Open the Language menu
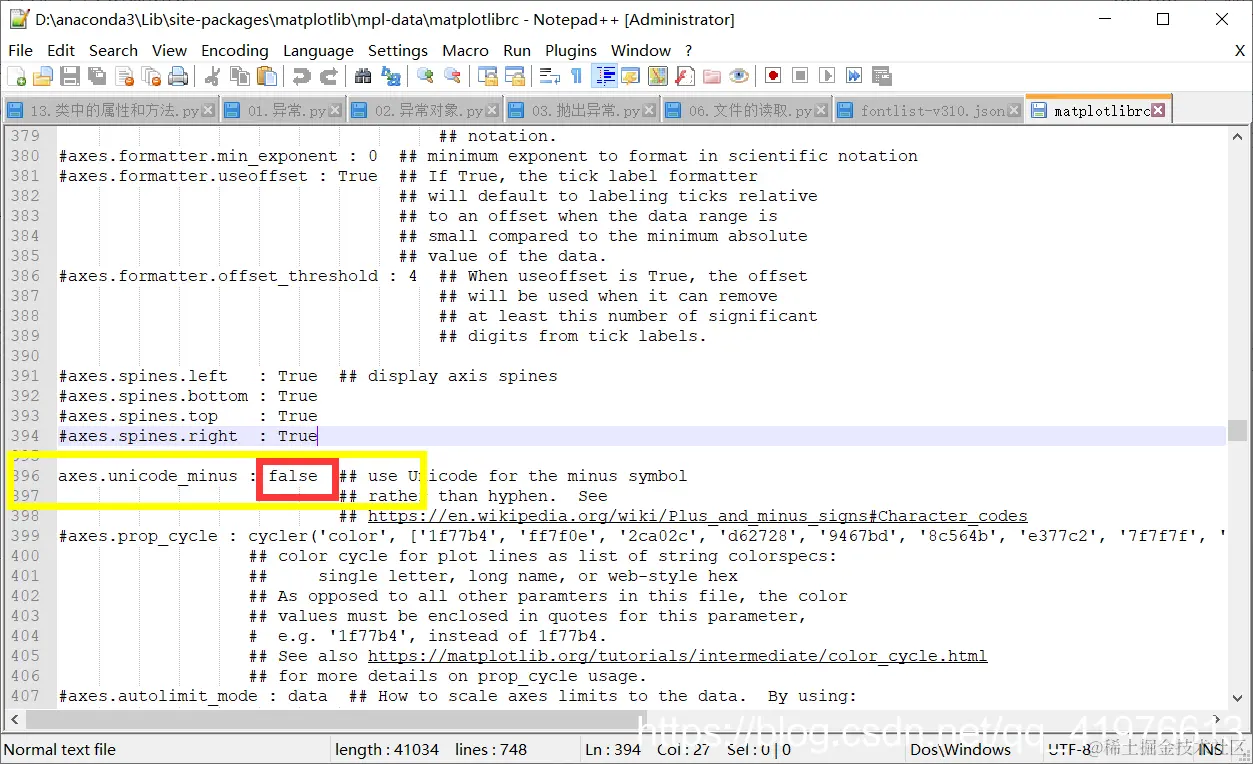Viewport: 1253px width, 764px height. [318, 50]
